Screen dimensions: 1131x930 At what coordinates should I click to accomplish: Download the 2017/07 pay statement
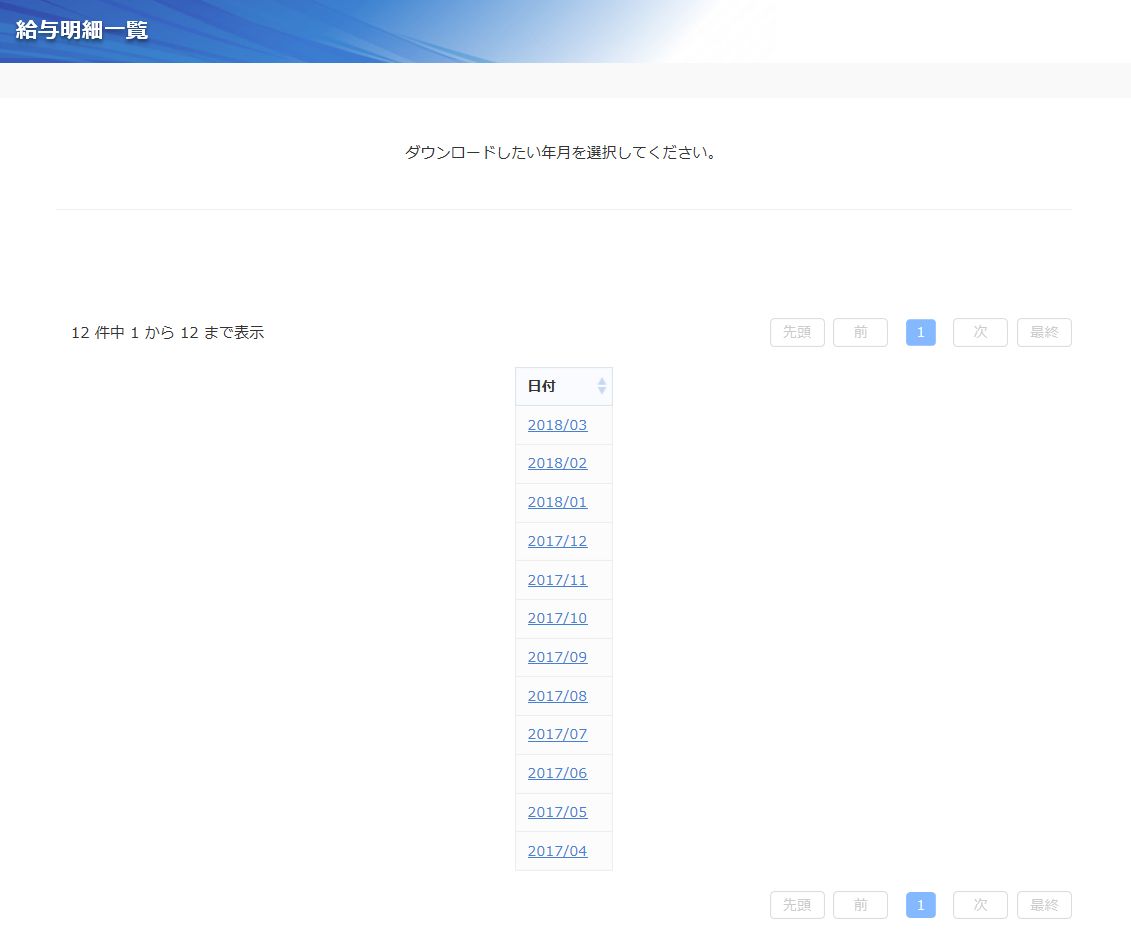(557, 734)
